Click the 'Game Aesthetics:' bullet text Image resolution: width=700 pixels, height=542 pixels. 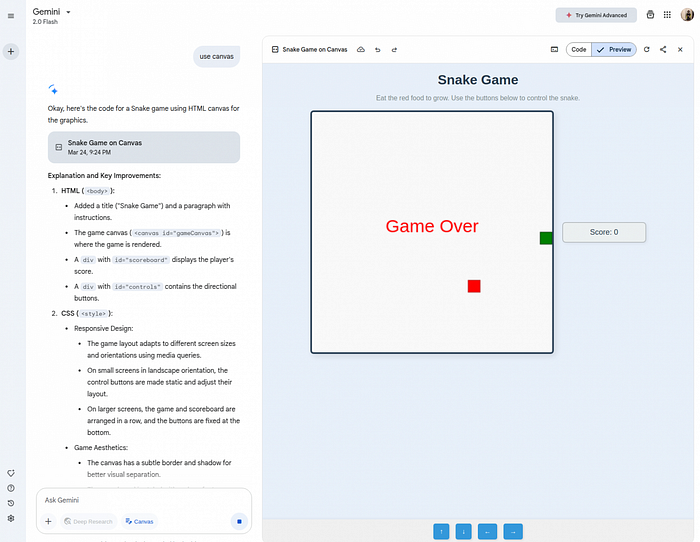click(101, 448)
